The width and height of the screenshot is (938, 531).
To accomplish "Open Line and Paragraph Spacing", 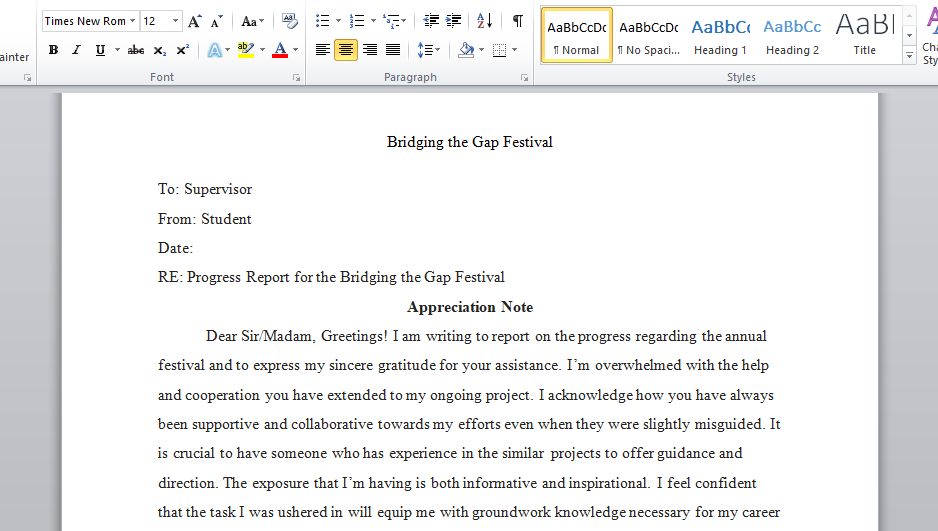I will [x=425, y=50].
